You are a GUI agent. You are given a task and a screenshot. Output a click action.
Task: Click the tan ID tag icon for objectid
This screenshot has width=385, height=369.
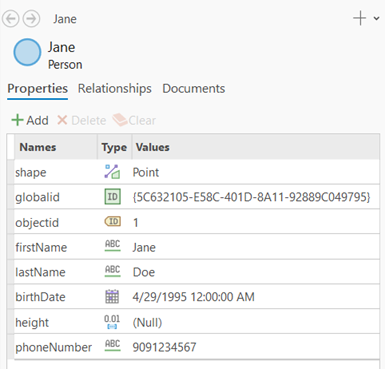pos(113,222)
